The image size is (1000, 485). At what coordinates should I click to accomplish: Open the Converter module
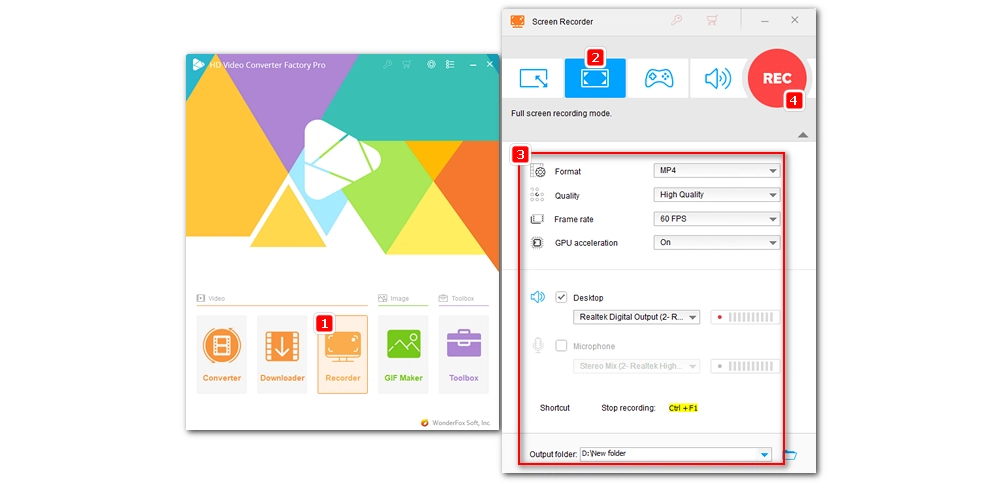[221, 354]
